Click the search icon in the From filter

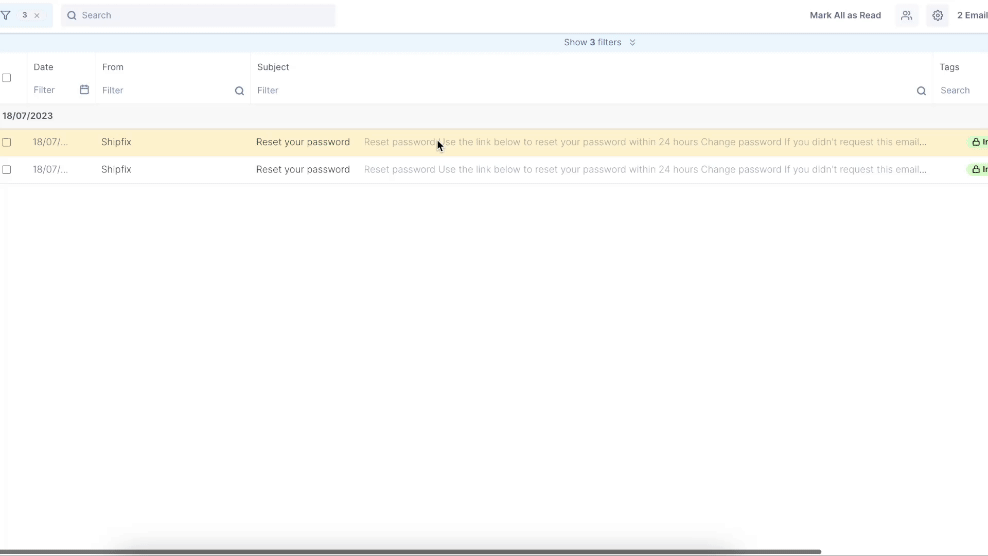click(x=239, y=91)
